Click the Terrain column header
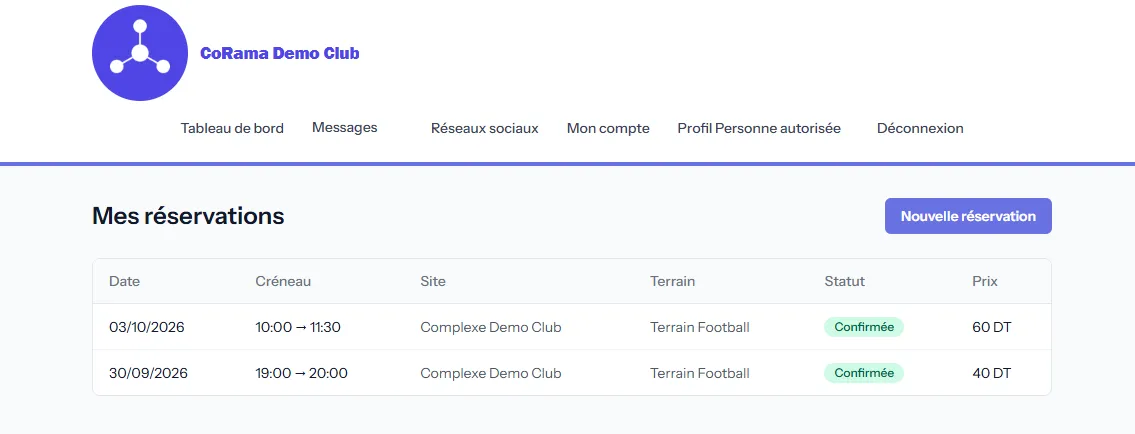This screenshot has width=1135, height=434. (x=672, y=281)
